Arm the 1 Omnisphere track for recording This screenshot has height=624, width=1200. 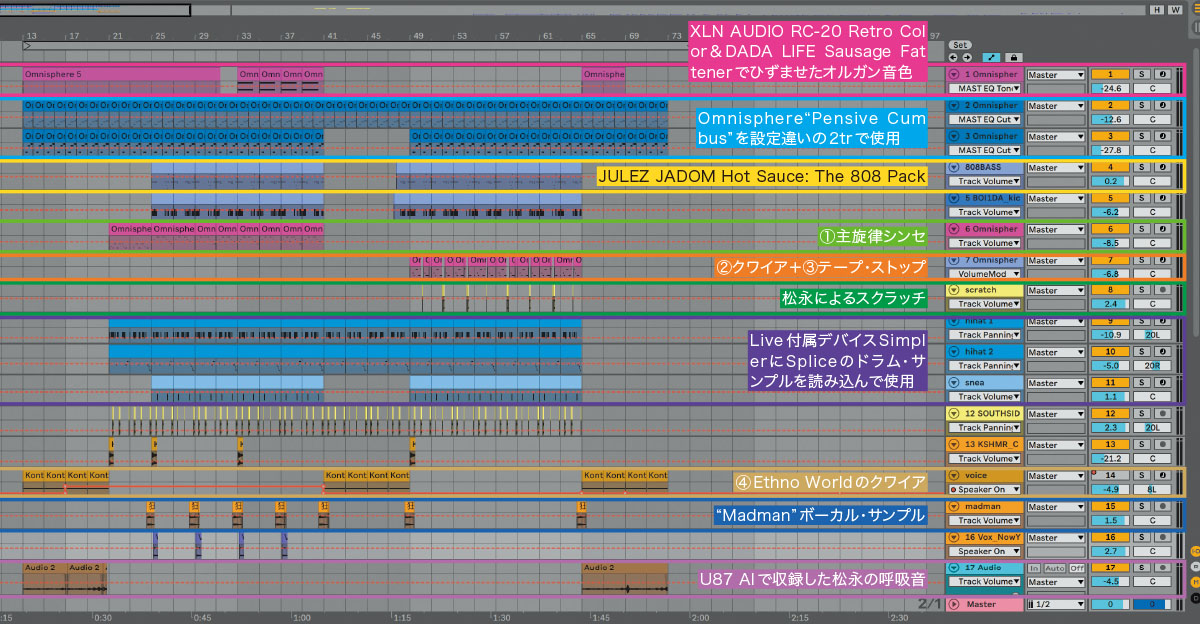click(1163, 74)
